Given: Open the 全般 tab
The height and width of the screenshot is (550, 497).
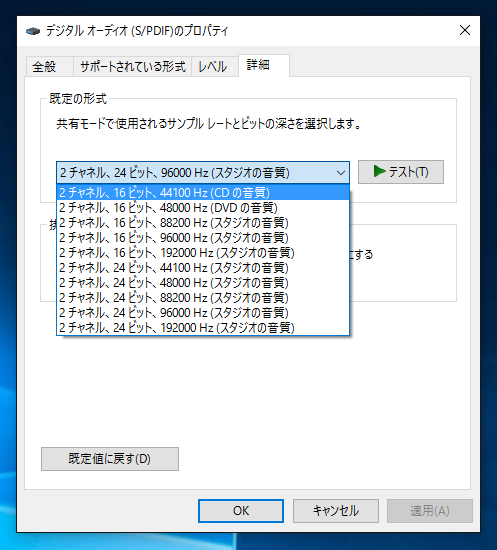Looking at the screenshot, I should pyautogui.click(x=49, y=66).
